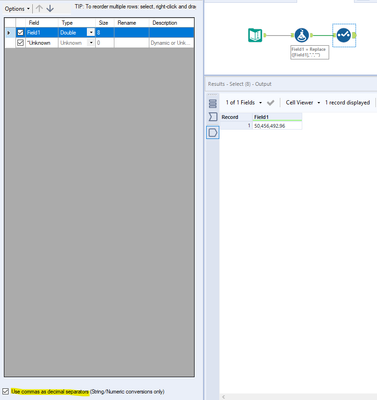
Task: Toggle Use commas as decimal separators
Action: click(x=5, y=391)
